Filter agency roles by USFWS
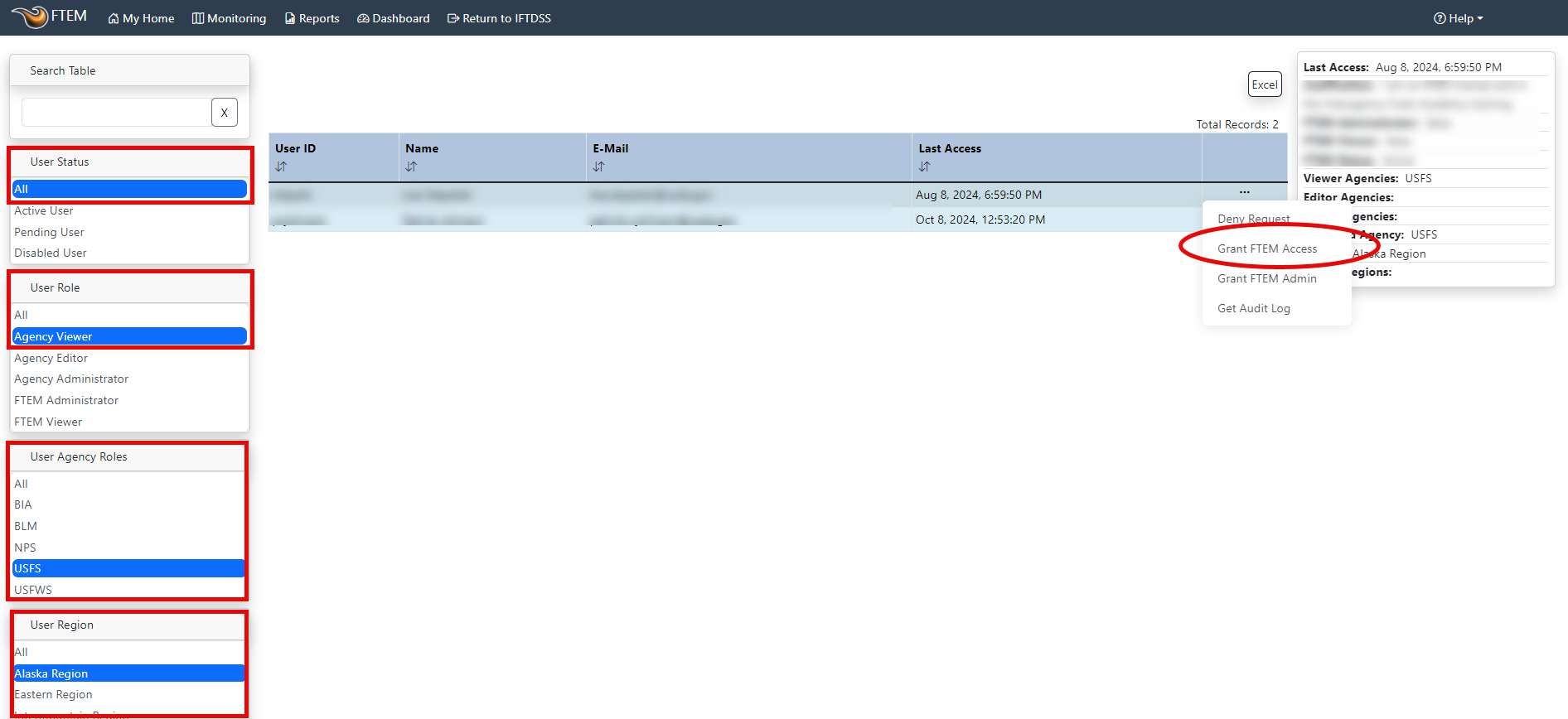The image size is (1568, 719). (x=128, y=590)
